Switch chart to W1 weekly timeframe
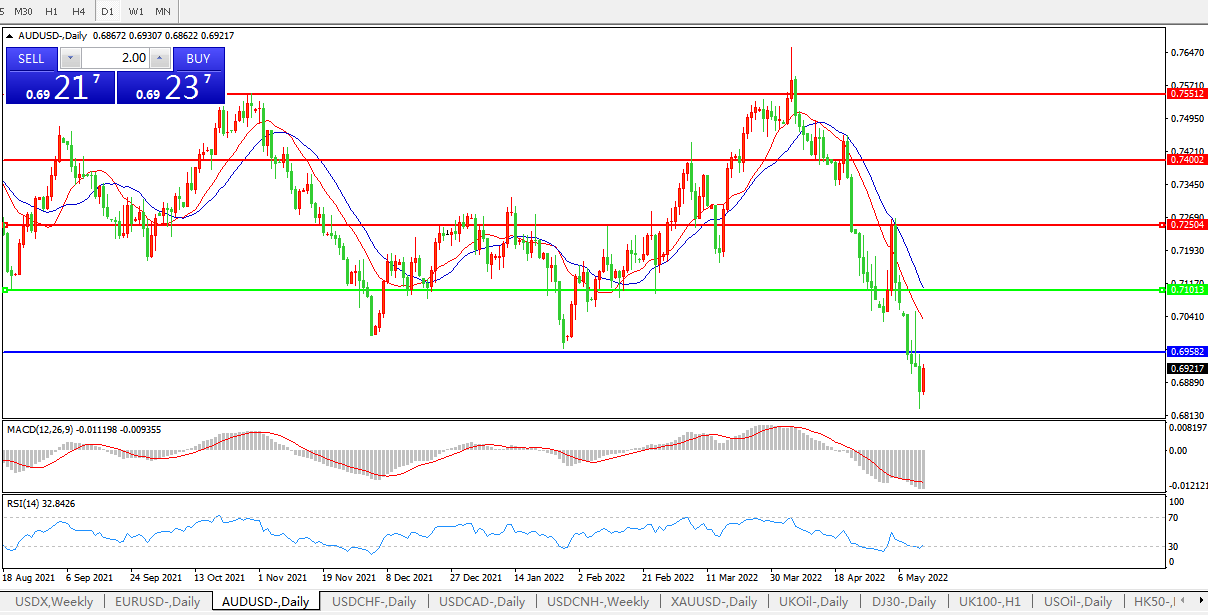This screenshot has height=615, width=1208. 136,11
